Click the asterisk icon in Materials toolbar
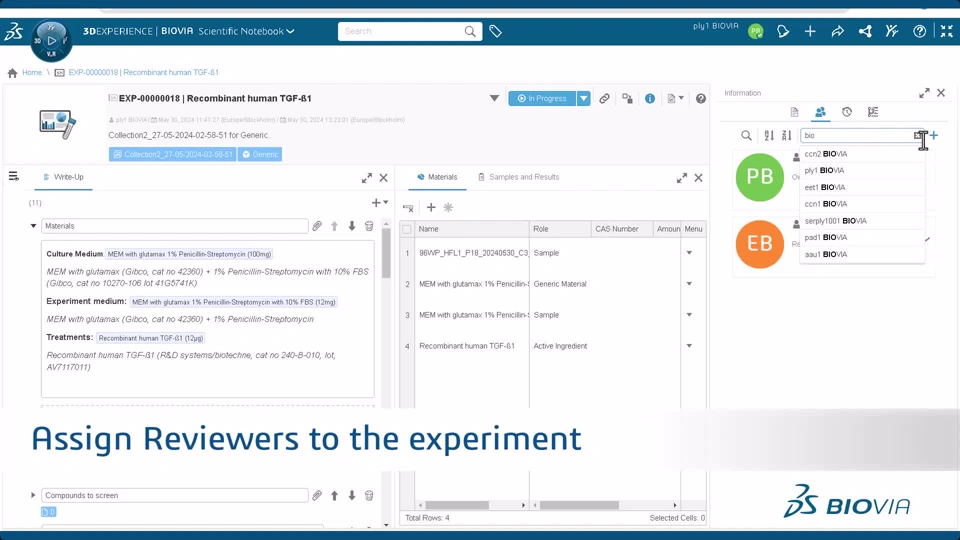The image size is (960, 540). click(448, 208)
